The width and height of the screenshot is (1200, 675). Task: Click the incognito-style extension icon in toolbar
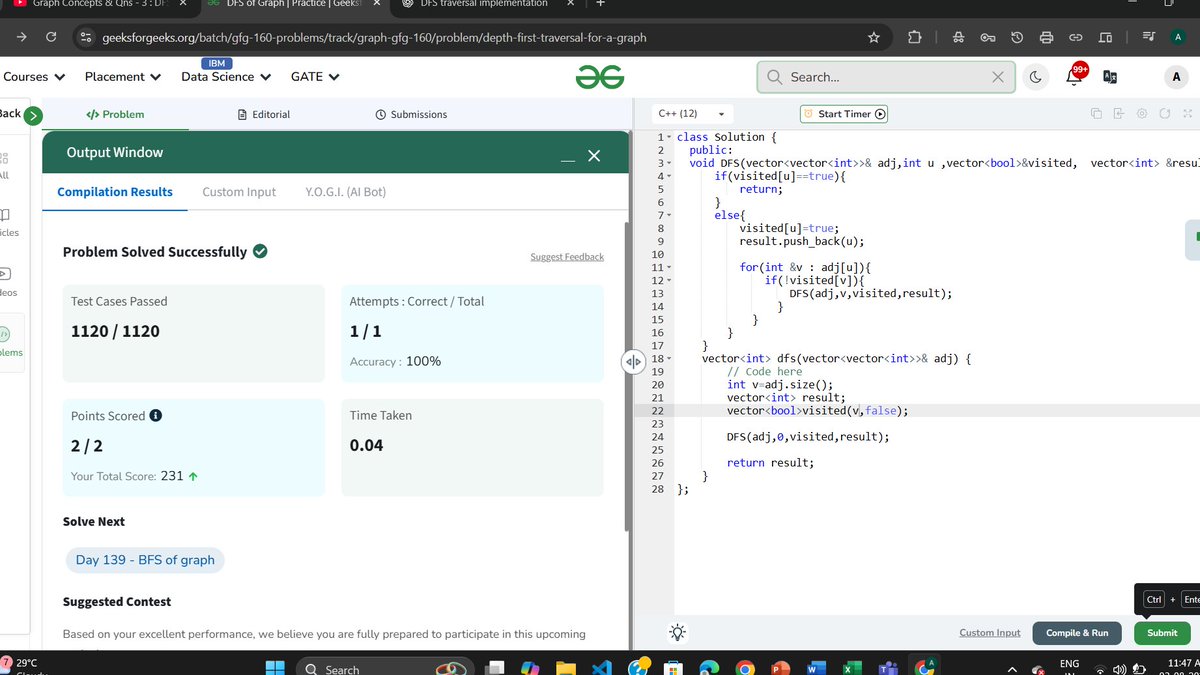click(958, 38)
